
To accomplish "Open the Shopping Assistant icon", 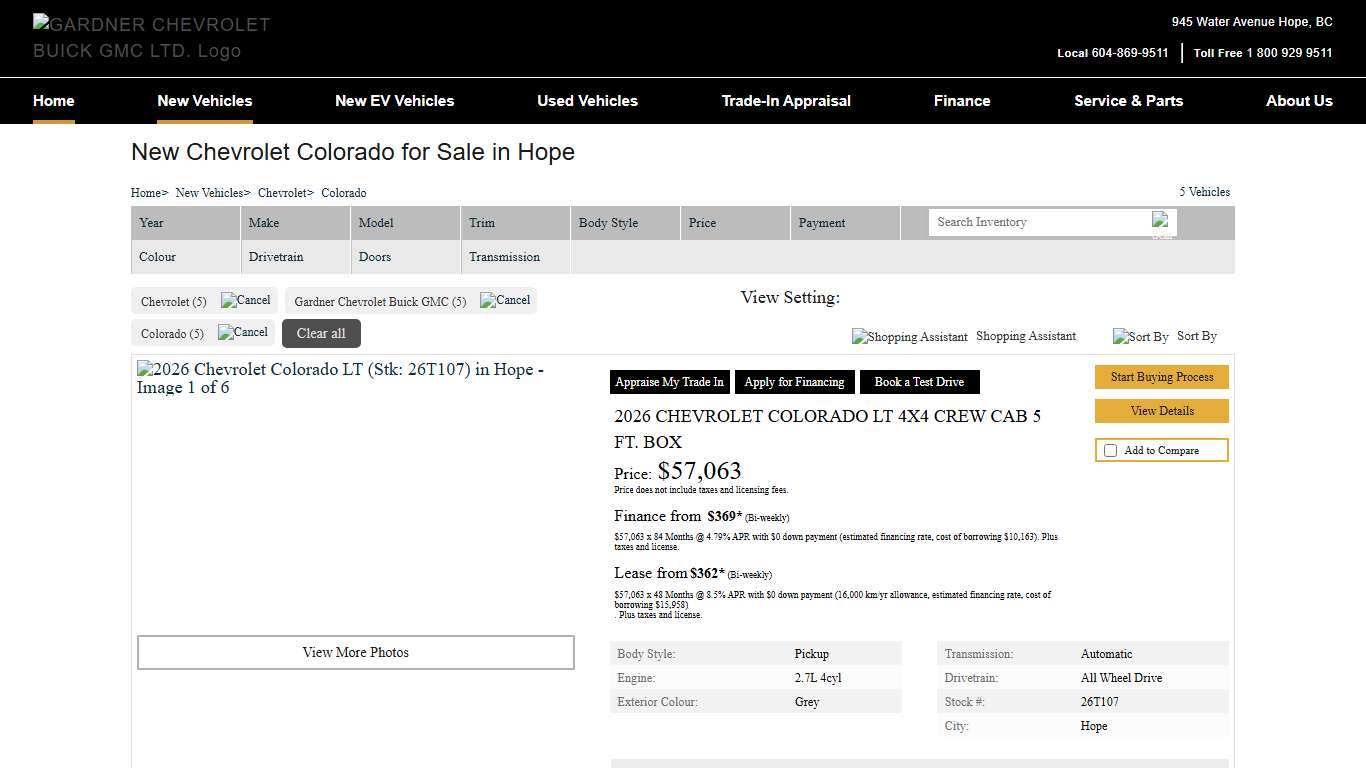I will [909, 337].
